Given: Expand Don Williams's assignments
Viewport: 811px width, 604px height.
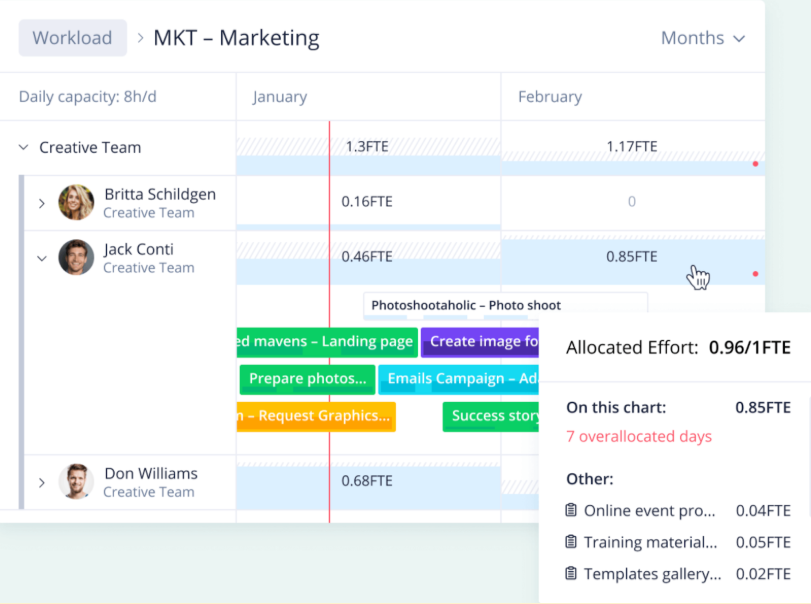Looking at the screenshot, I should (x=41, y=481).
